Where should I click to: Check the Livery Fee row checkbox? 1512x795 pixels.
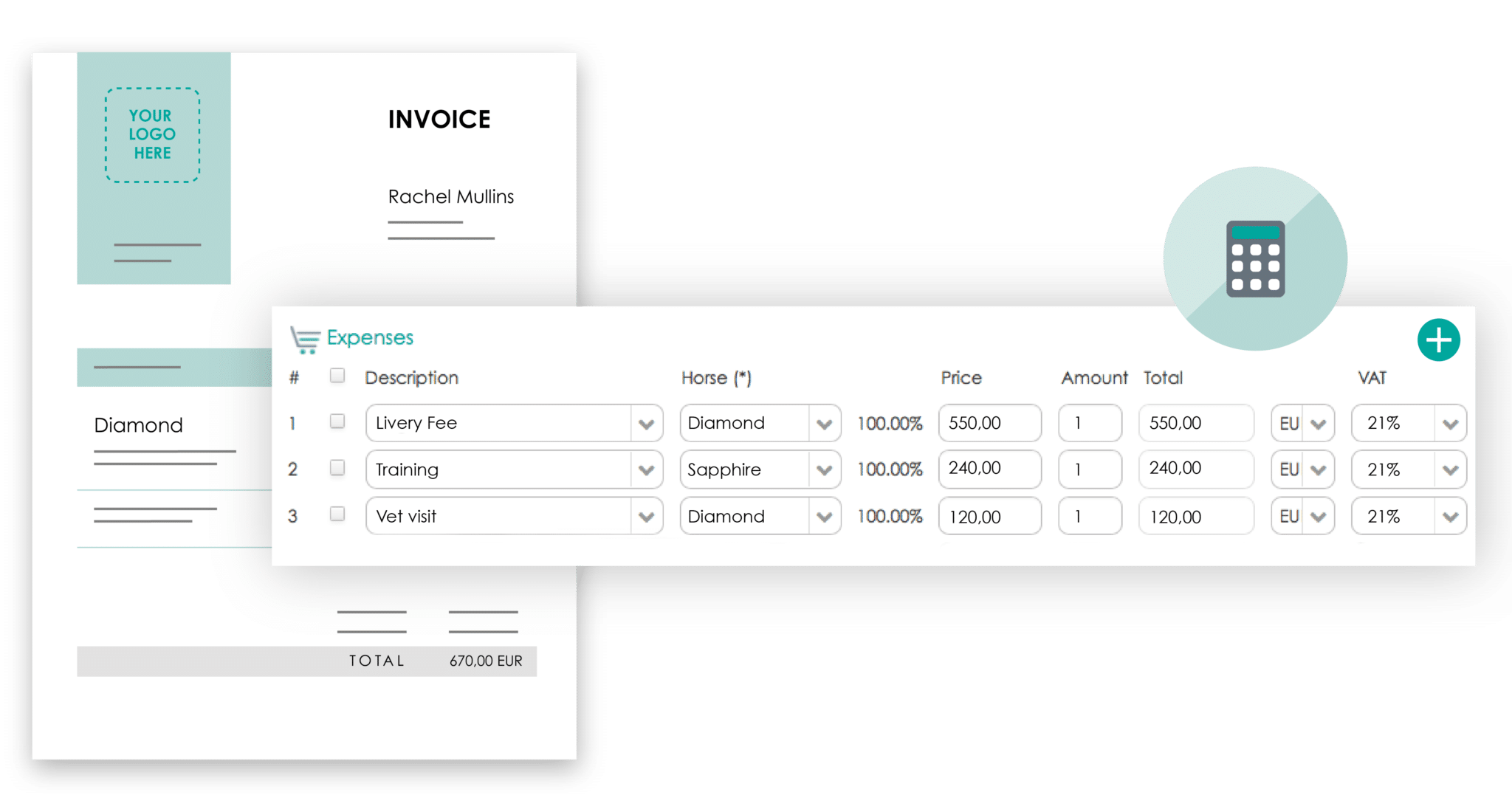tap(337, 421)
